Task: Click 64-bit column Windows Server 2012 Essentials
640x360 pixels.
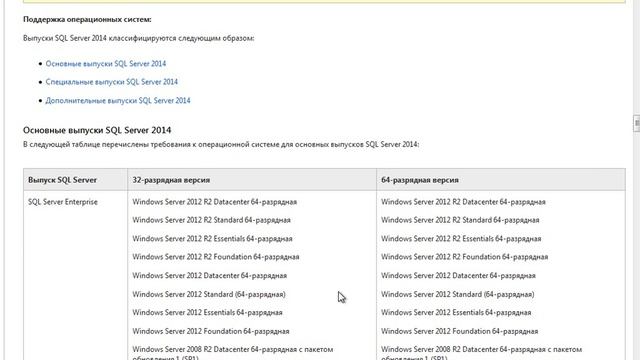Action: pyautogui.click(x=456, y=313)
